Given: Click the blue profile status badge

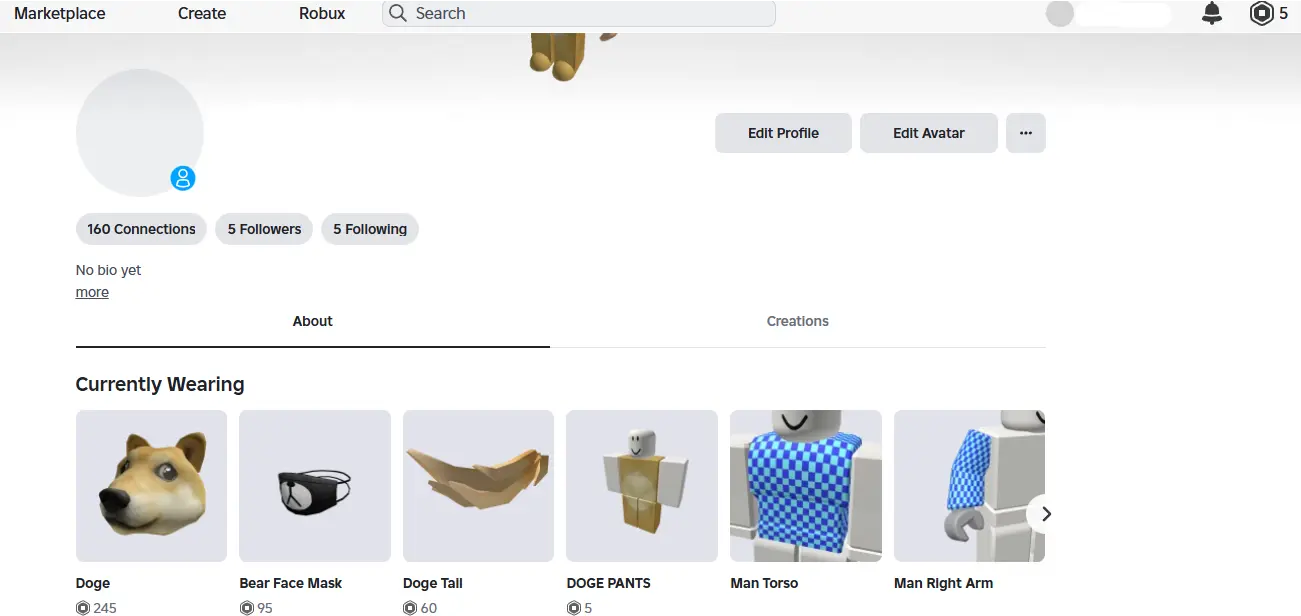Looking at the screenshot, I should click(182, 178).
